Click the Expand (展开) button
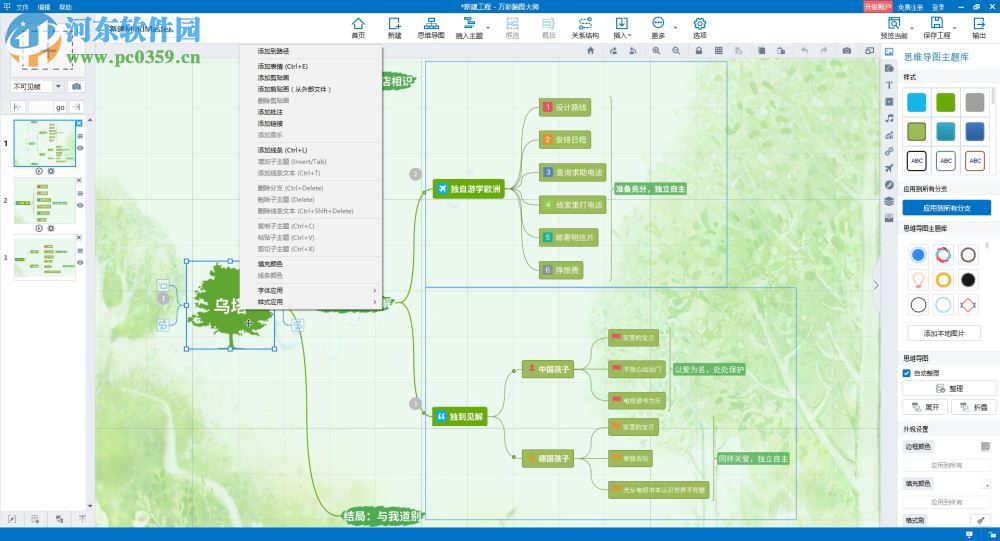 pyautogui.click(x=925, y=406)
